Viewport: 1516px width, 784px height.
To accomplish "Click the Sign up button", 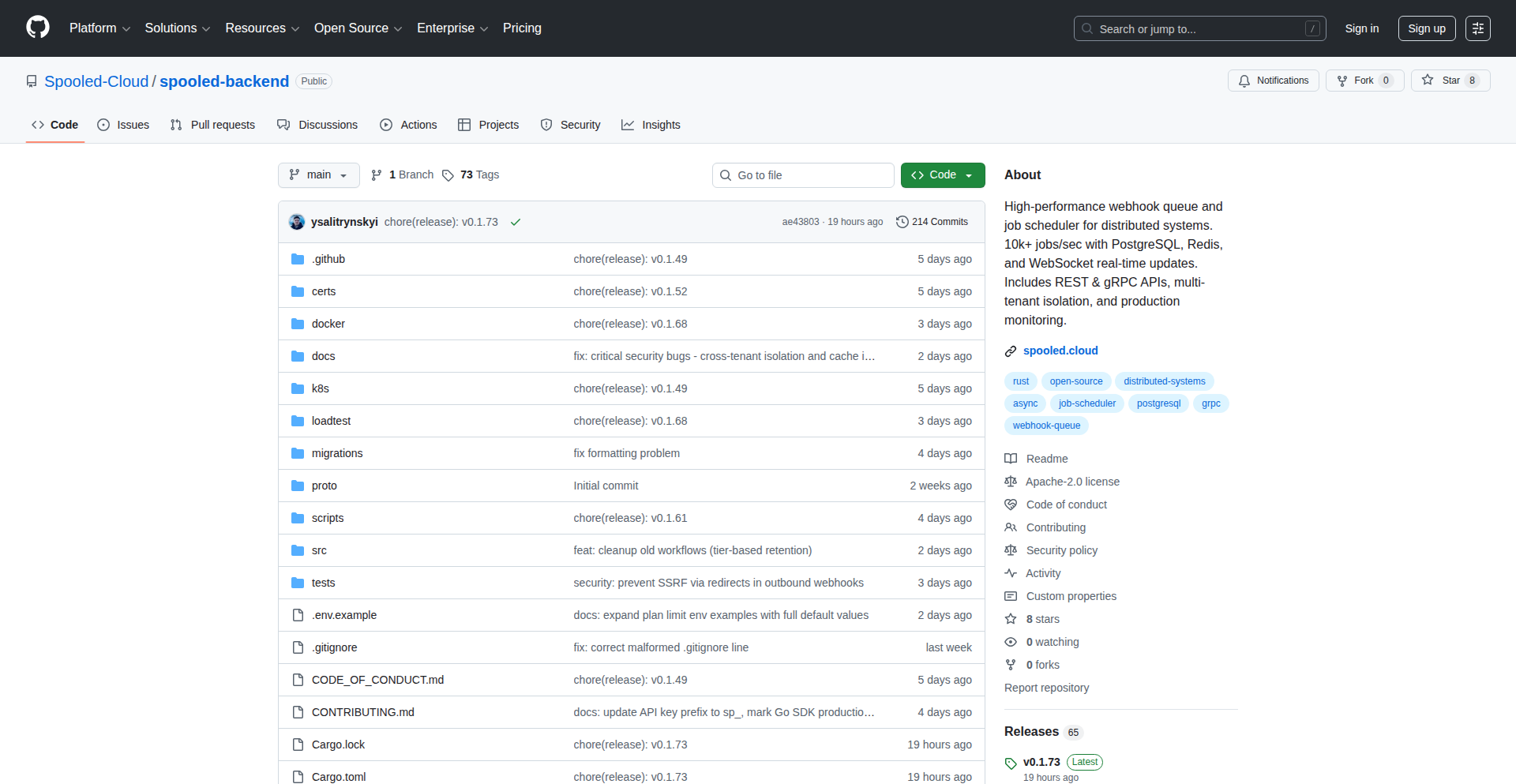I will (1426, 28).
